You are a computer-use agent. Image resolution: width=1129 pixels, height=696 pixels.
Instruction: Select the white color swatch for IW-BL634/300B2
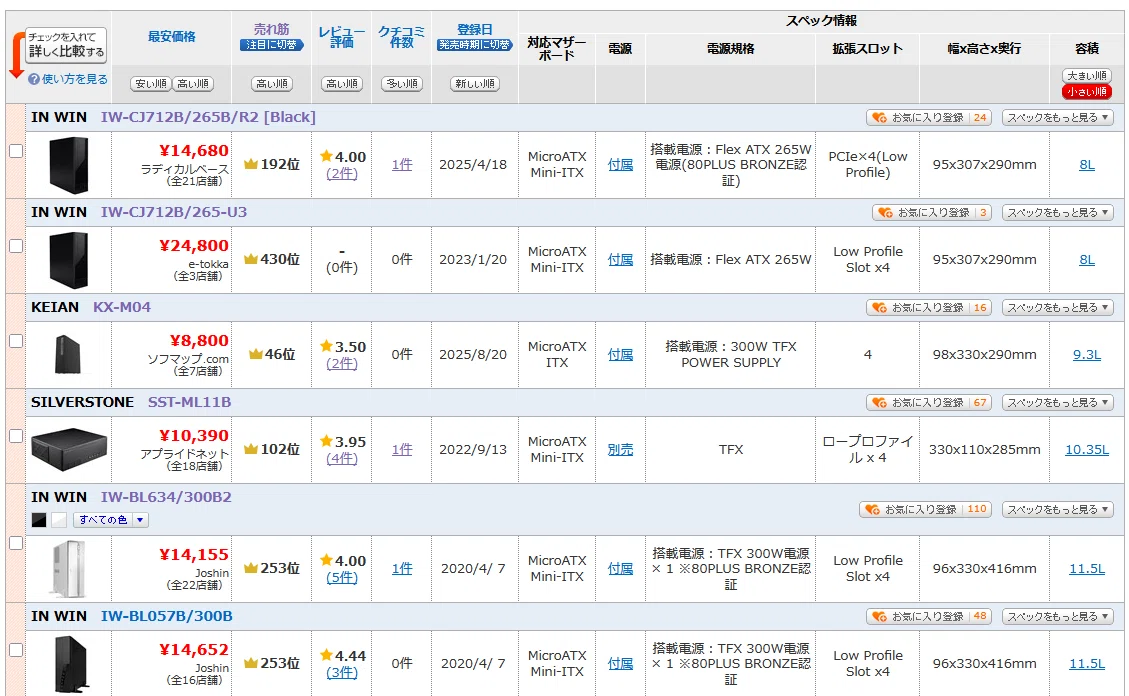pos(59,520)
